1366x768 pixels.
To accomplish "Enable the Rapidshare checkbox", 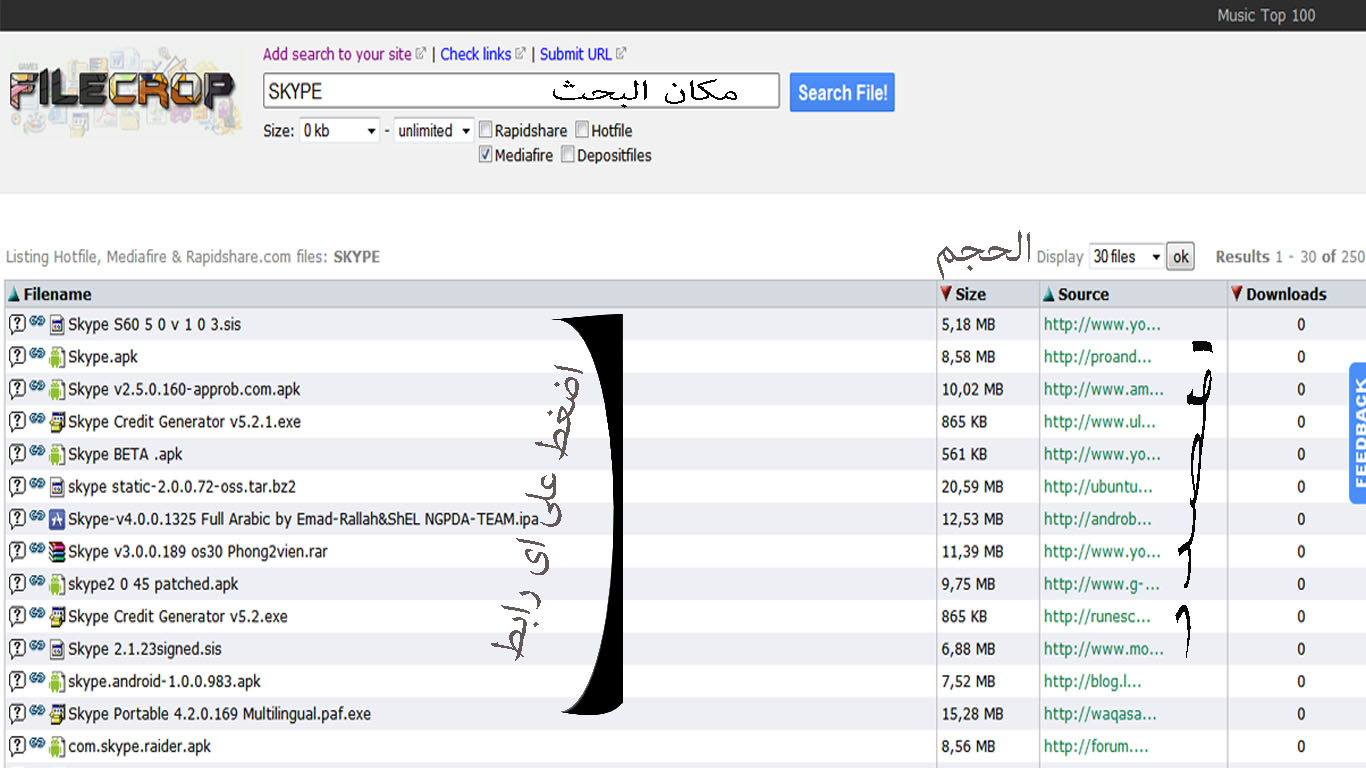I will pos(486,130).
